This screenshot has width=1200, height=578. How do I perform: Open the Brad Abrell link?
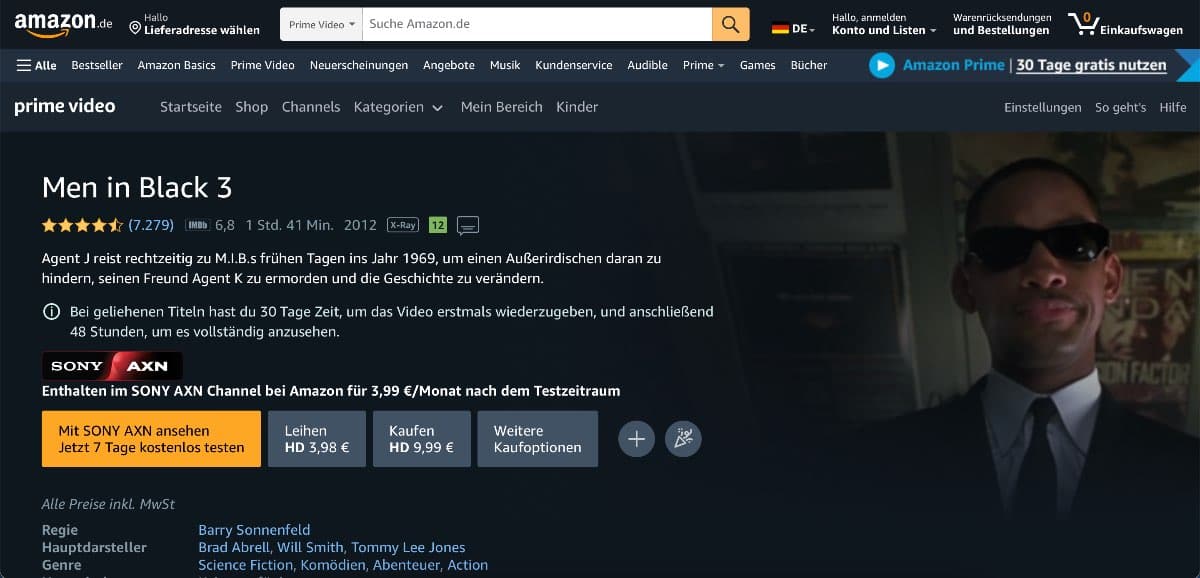click(x=234, y=547)
